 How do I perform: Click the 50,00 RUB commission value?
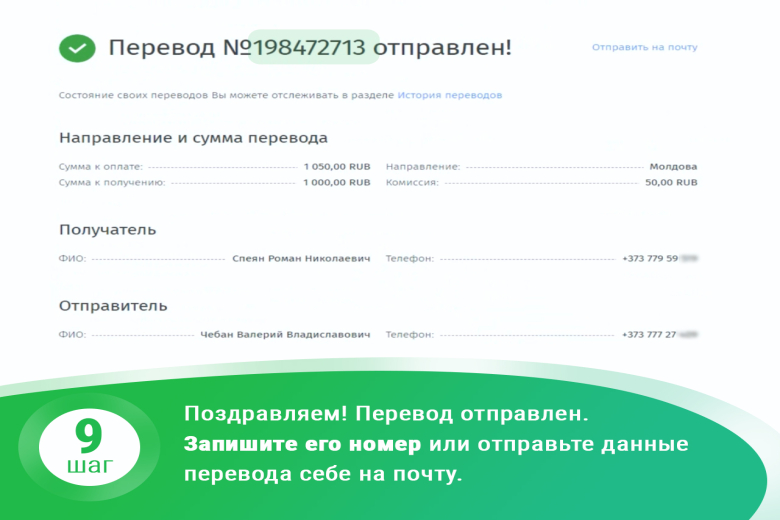point(671,183)
